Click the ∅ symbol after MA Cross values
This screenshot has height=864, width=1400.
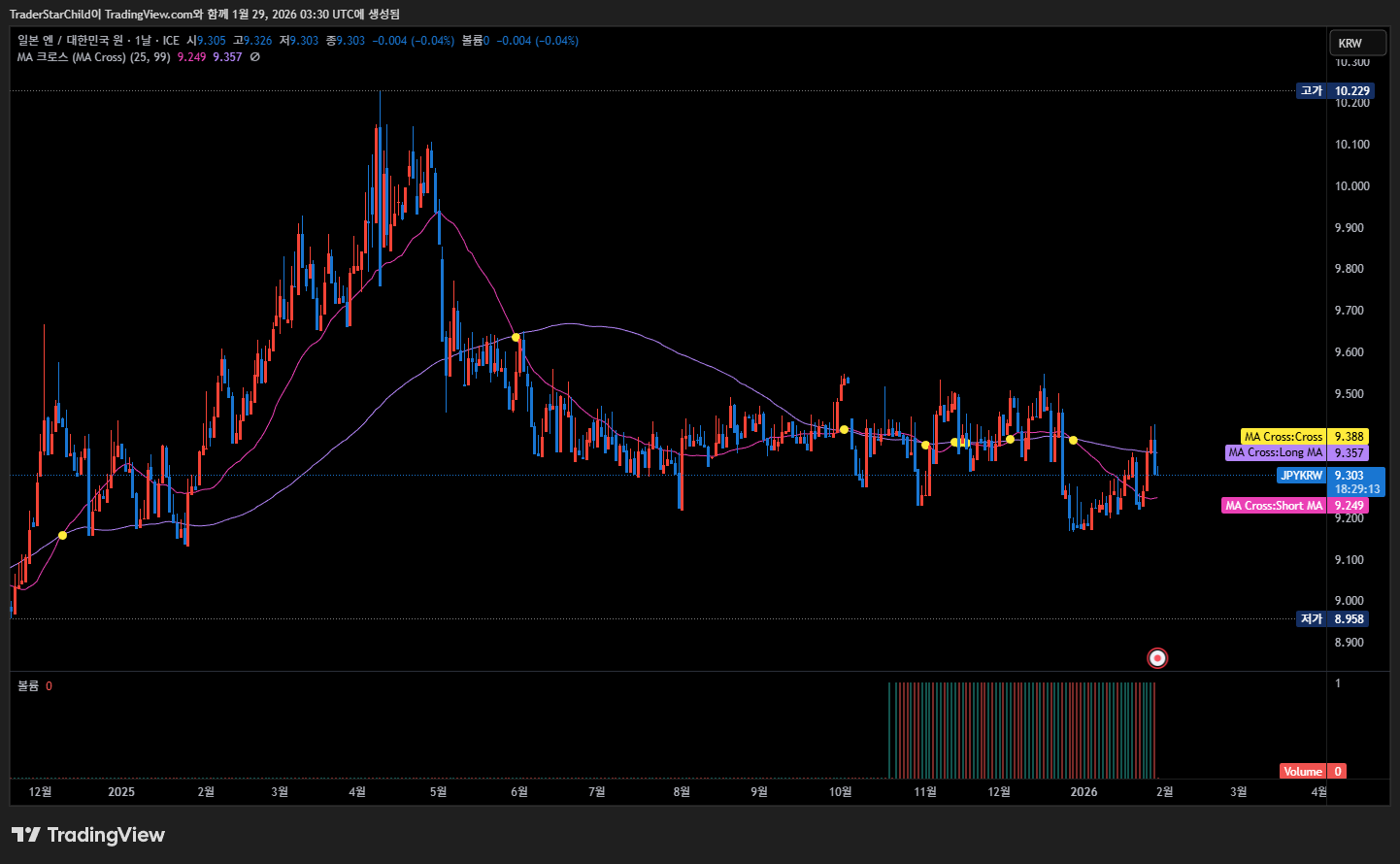pos(254,57)
